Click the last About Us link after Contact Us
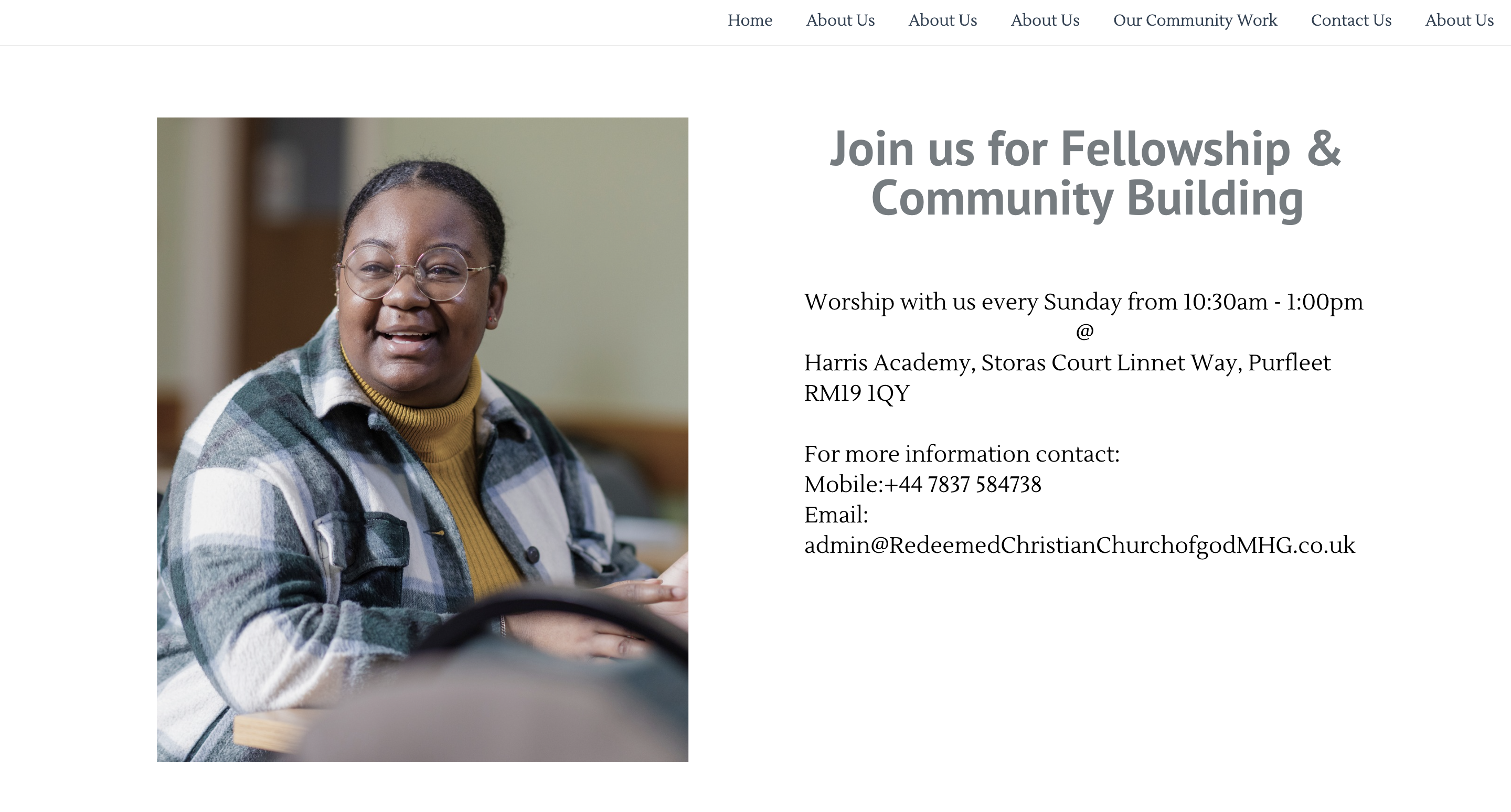This screenshot has height=812, width=1511. click(1459, 20)
